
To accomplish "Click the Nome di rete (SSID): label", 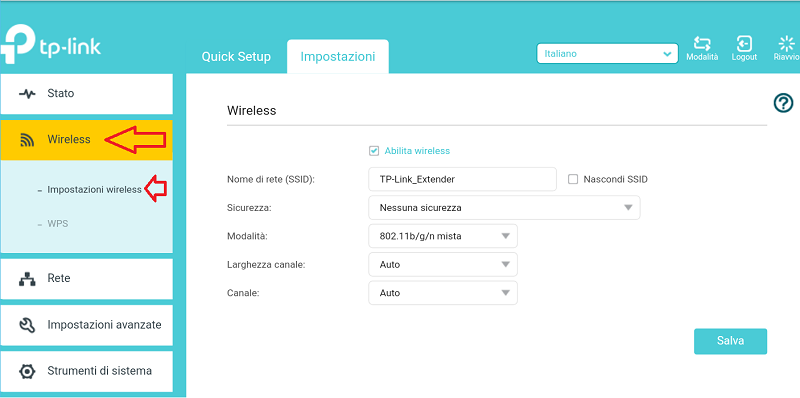I will [270, 180].
